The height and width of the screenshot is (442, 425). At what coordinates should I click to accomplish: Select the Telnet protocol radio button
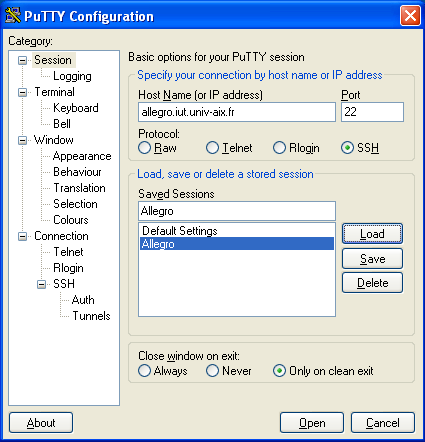(212, 148)
